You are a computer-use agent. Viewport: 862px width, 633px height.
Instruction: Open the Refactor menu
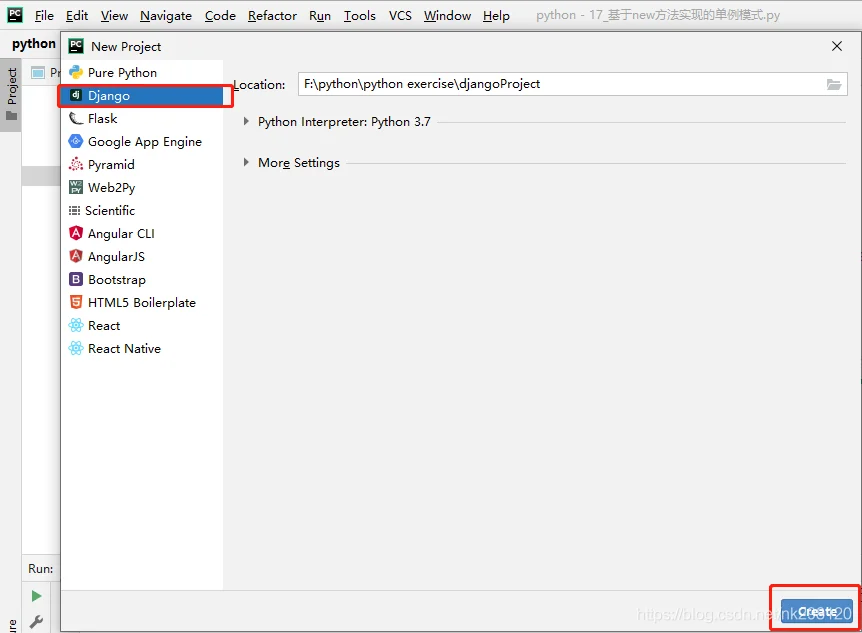[x=272, y=16]
